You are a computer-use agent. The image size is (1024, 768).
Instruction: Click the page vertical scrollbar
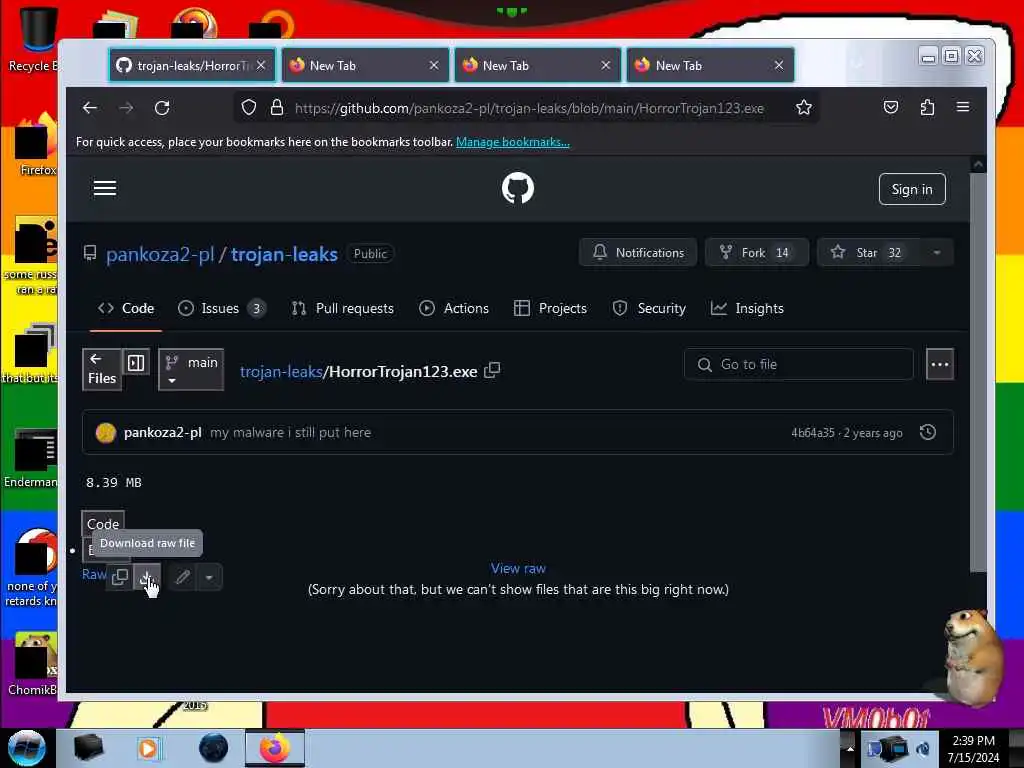pyautogui.click(x=978, y=371)
